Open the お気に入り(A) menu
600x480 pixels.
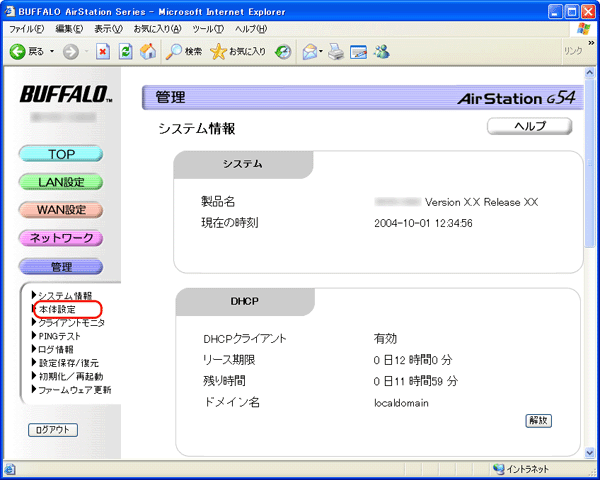(x=157, y=29)
